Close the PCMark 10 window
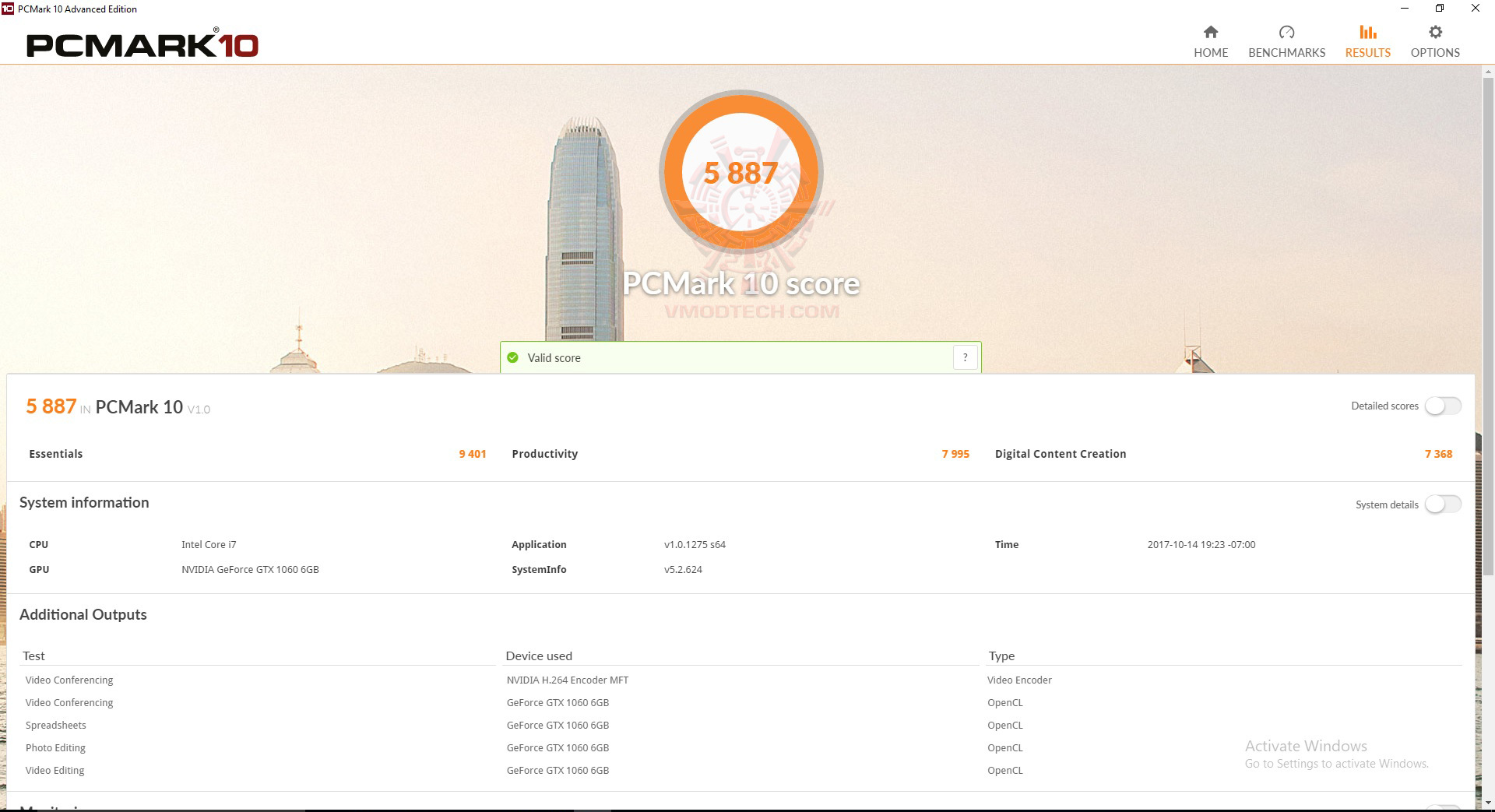The width and height of the screenshot is (1495, 812). point(1476,9)
